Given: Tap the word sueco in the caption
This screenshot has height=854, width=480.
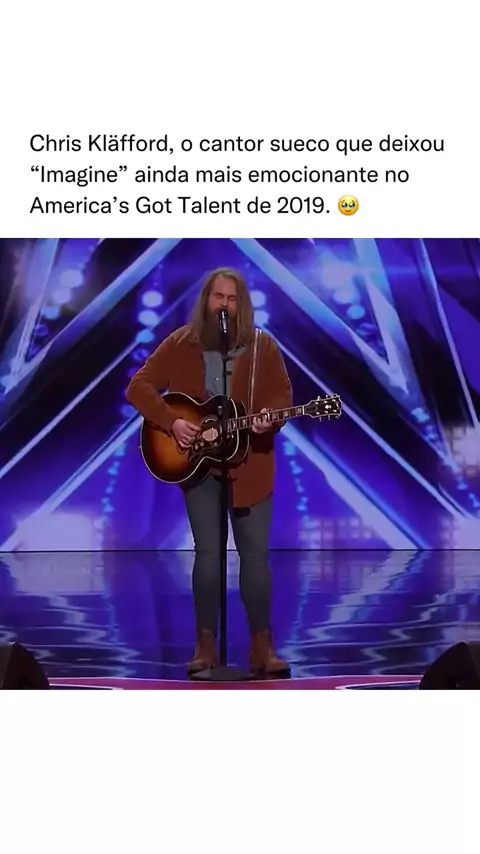Looking at the screenshot, I should [x=291, y=144].
